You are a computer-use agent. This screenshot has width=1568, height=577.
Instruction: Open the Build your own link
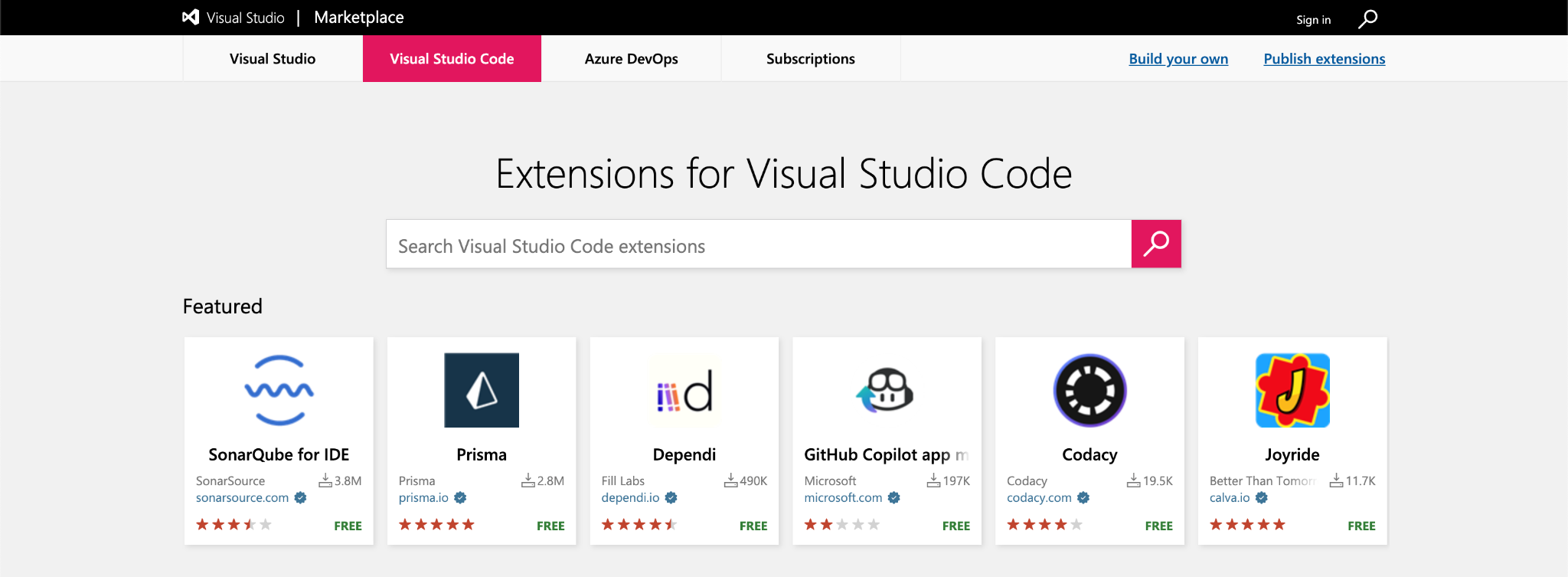point(1178,59)
